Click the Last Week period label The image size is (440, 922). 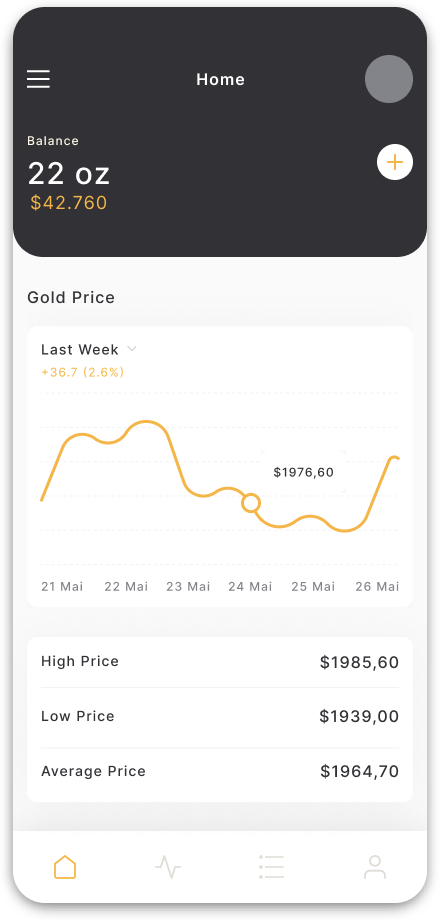[79, 349]
